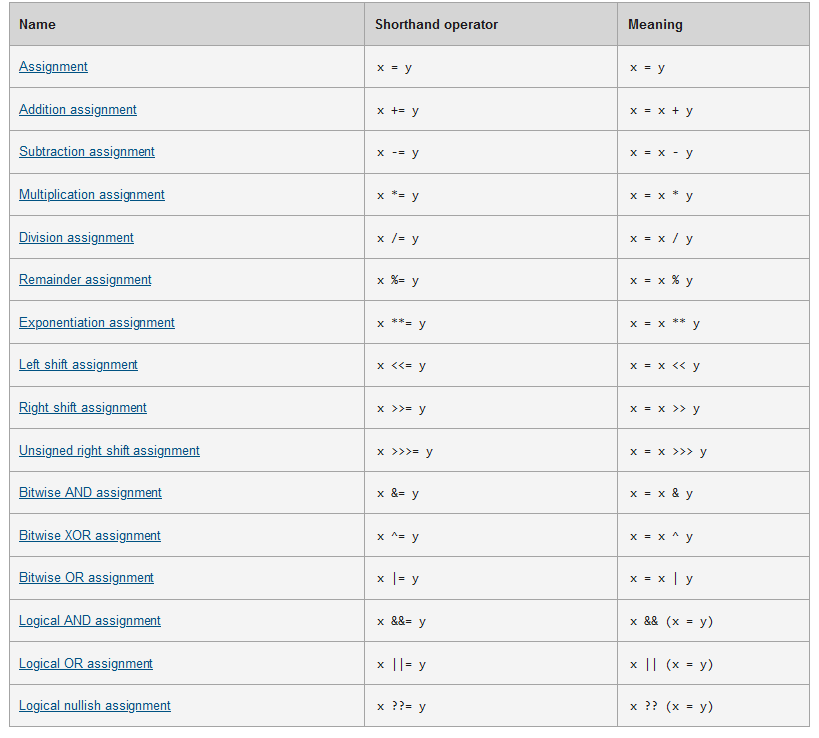Viewport: 819px width, 738px height.
Task: Select the Division assignment link
Action: point(76,238)
